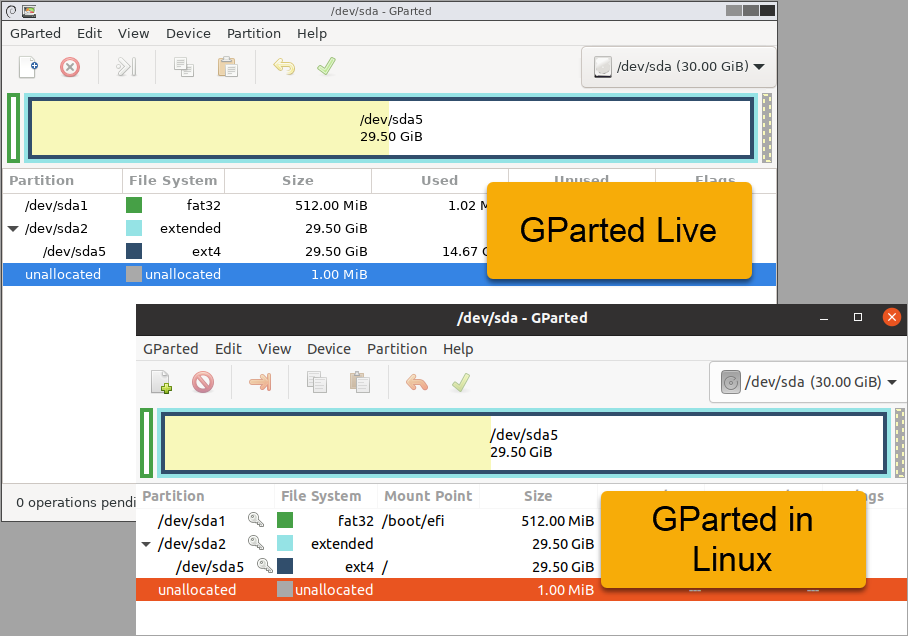Sort by Size column header in front window
The width and height of the screenshot is (908, 636).
point(538,496)
